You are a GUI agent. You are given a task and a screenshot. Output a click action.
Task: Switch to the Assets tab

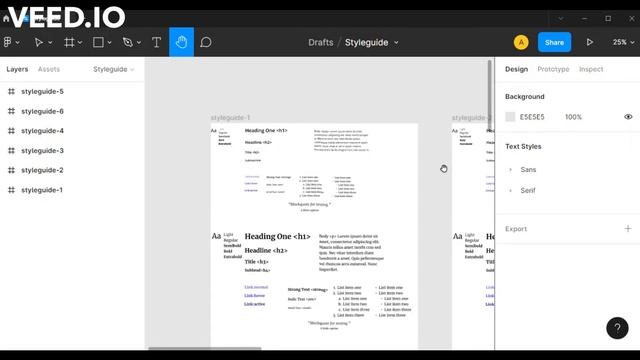(x=49, y=69)
